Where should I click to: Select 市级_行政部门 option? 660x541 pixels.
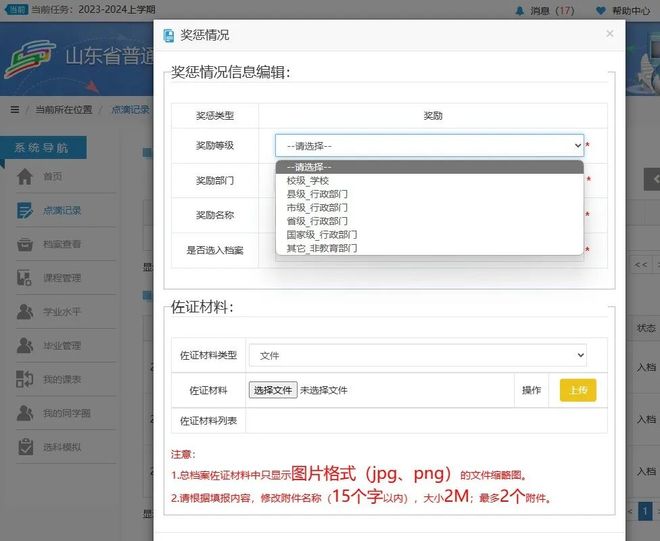[x=429, y=208]
